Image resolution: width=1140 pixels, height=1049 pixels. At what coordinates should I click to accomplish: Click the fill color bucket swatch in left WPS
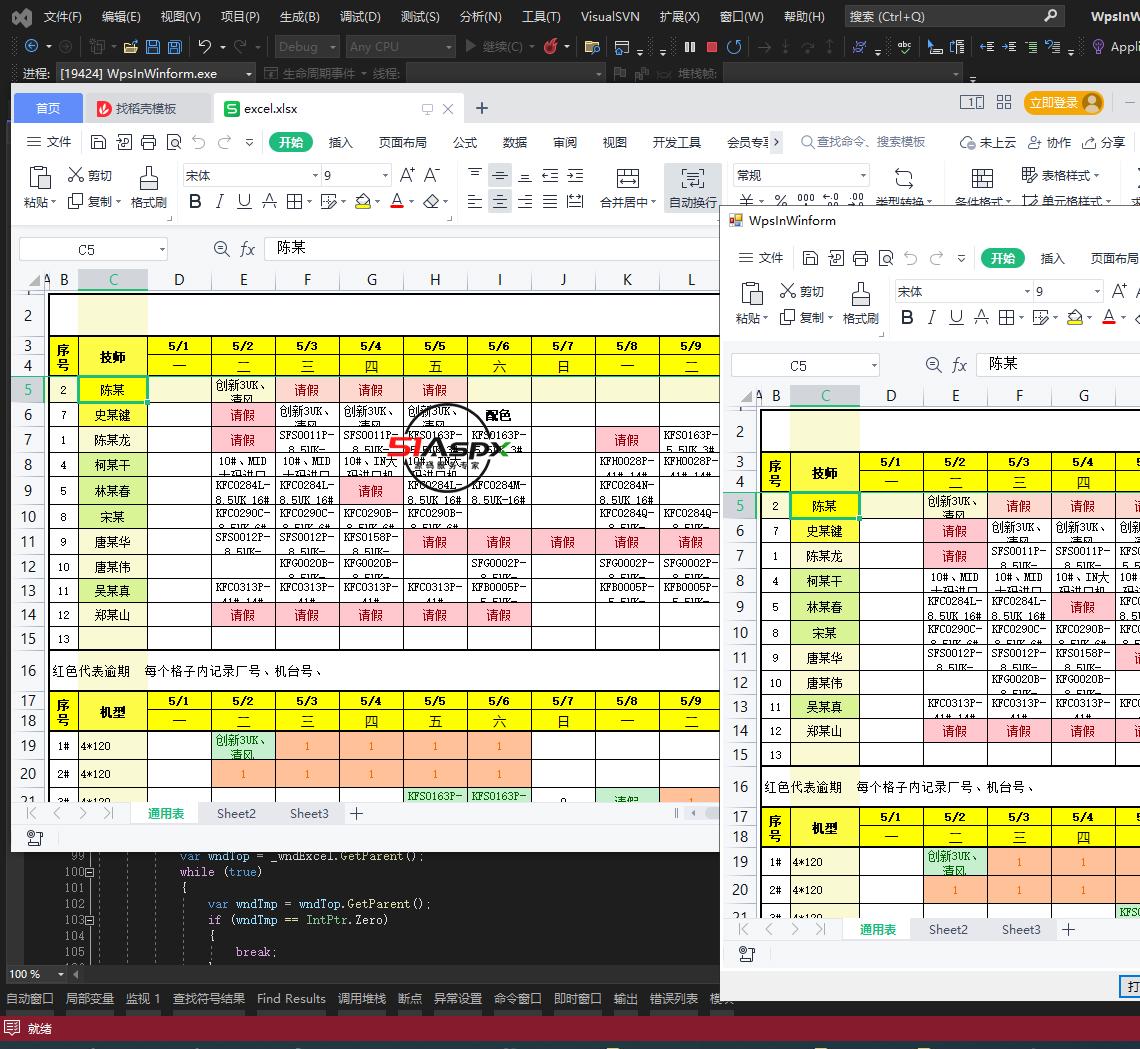[x=362, y=201]
